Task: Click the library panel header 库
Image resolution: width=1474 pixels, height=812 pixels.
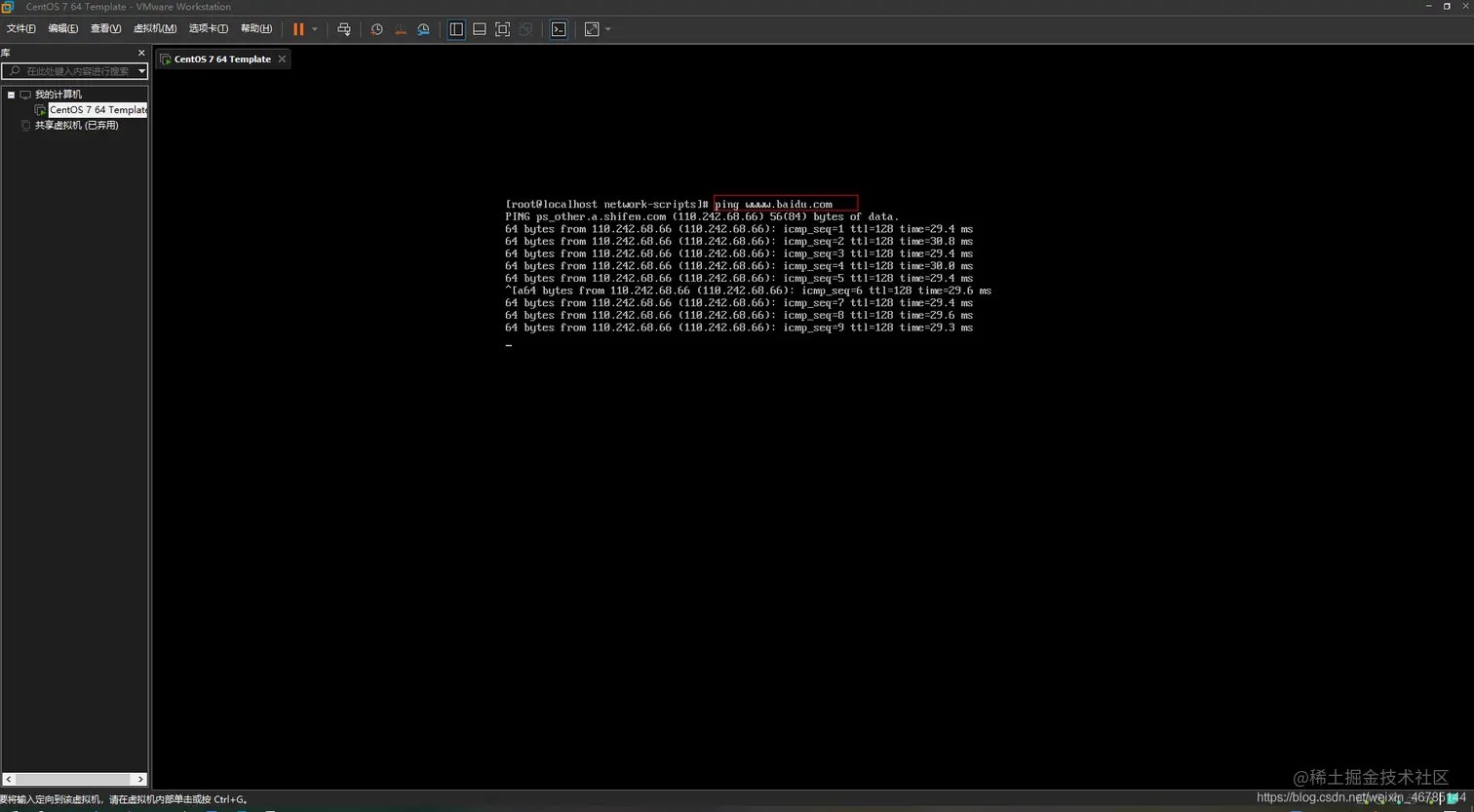Action: [5, 53]
